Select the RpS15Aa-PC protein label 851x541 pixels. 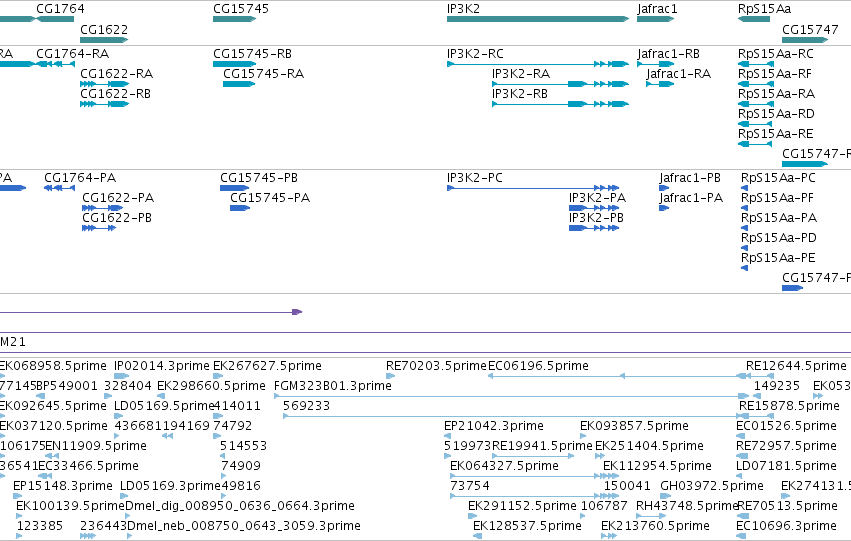click(x=778, y=178)
